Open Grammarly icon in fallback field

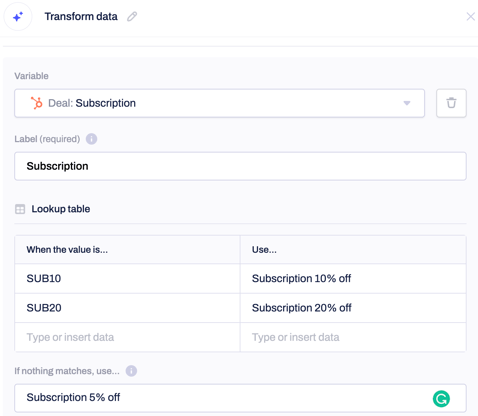[441, 399]
